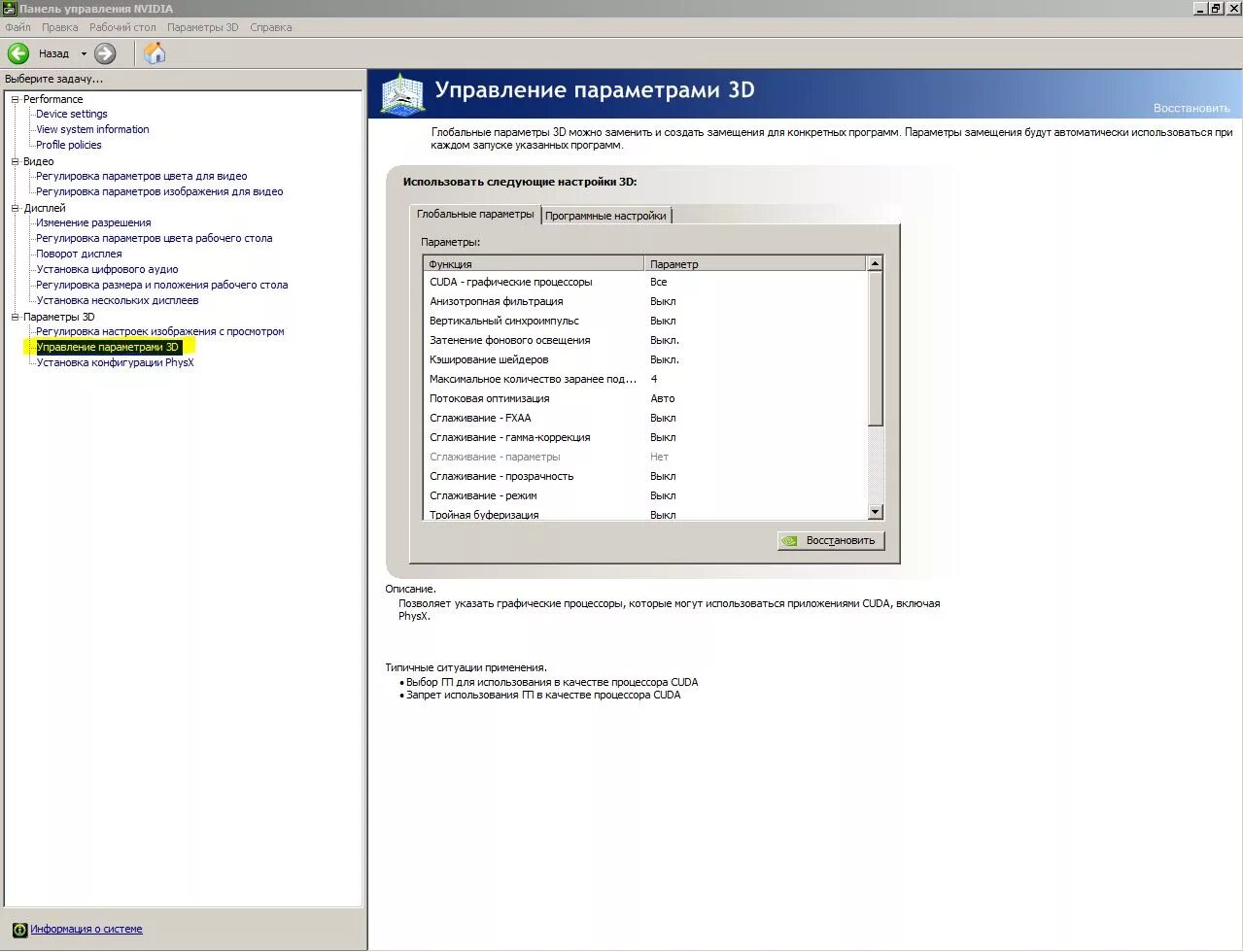The image size is (1243, 952).
Task: Click the Восстановить button below settings list
Action: (831, 541)
